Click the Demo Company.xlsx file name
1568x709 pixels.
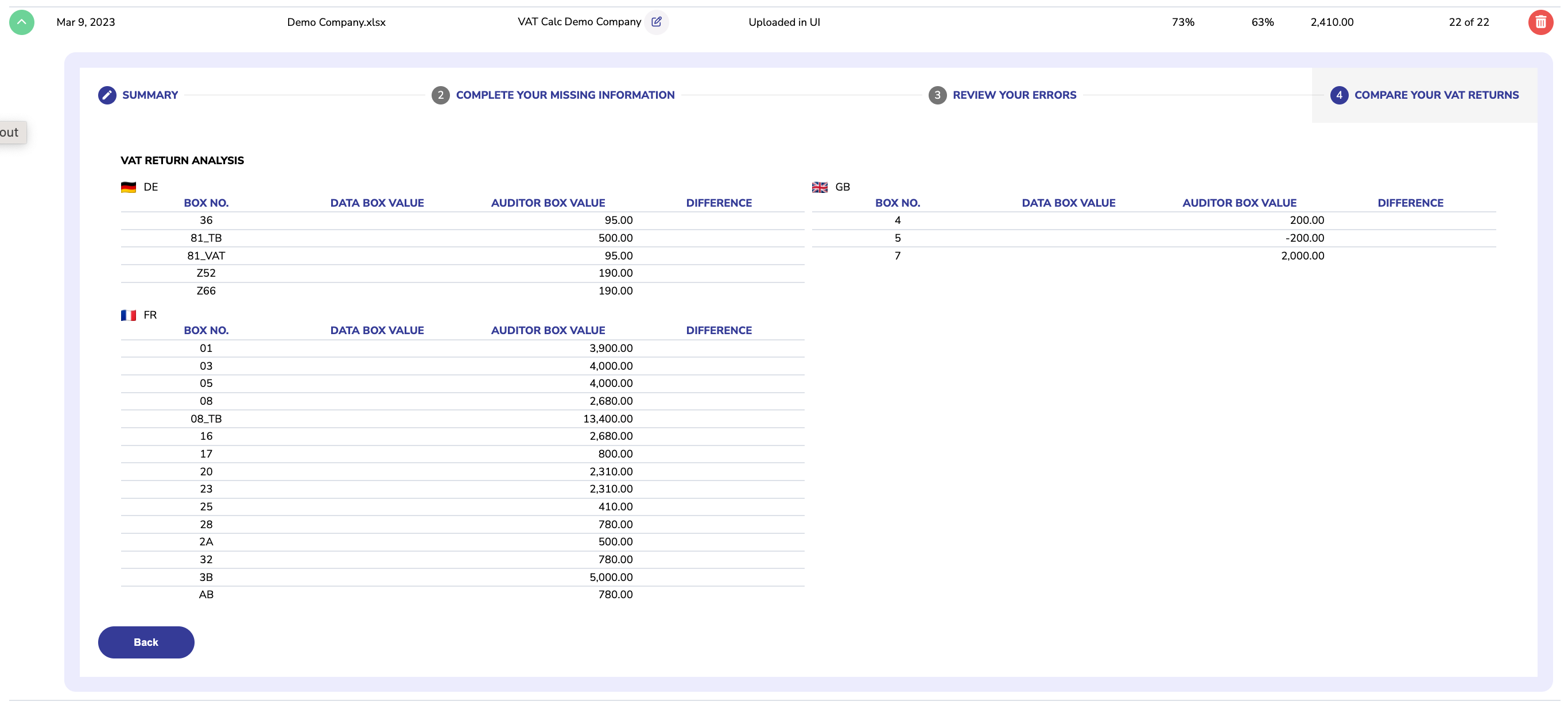coord(336,22)
